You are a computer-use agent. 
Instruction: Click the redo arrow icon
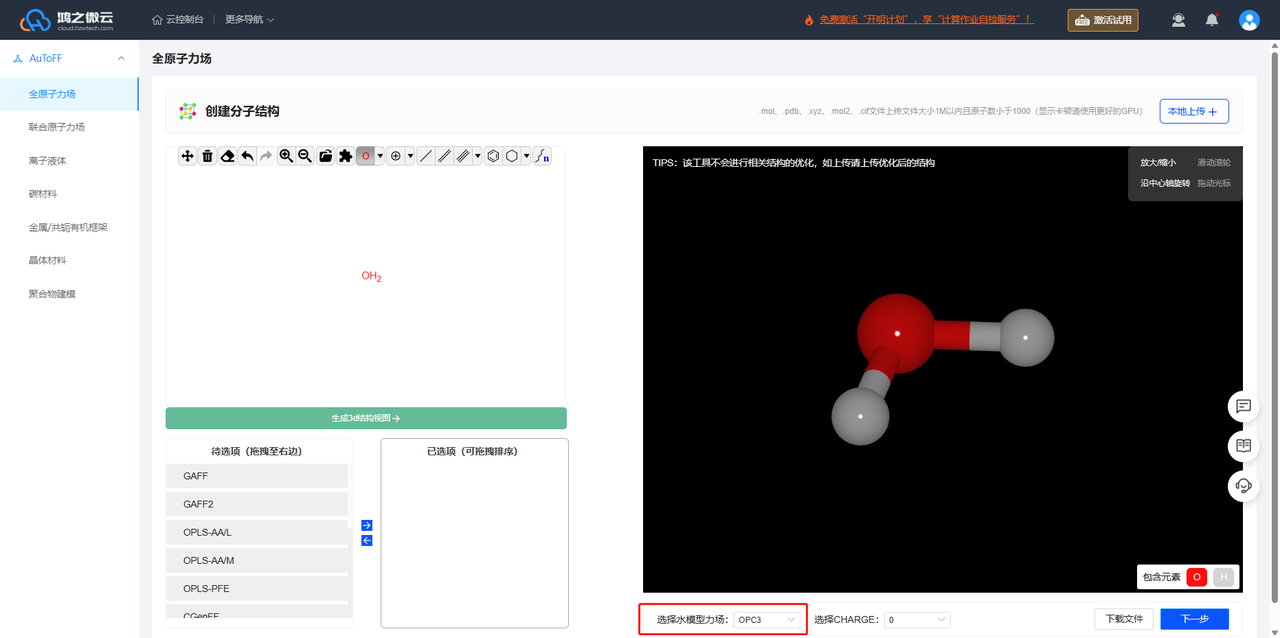point(266,156)
